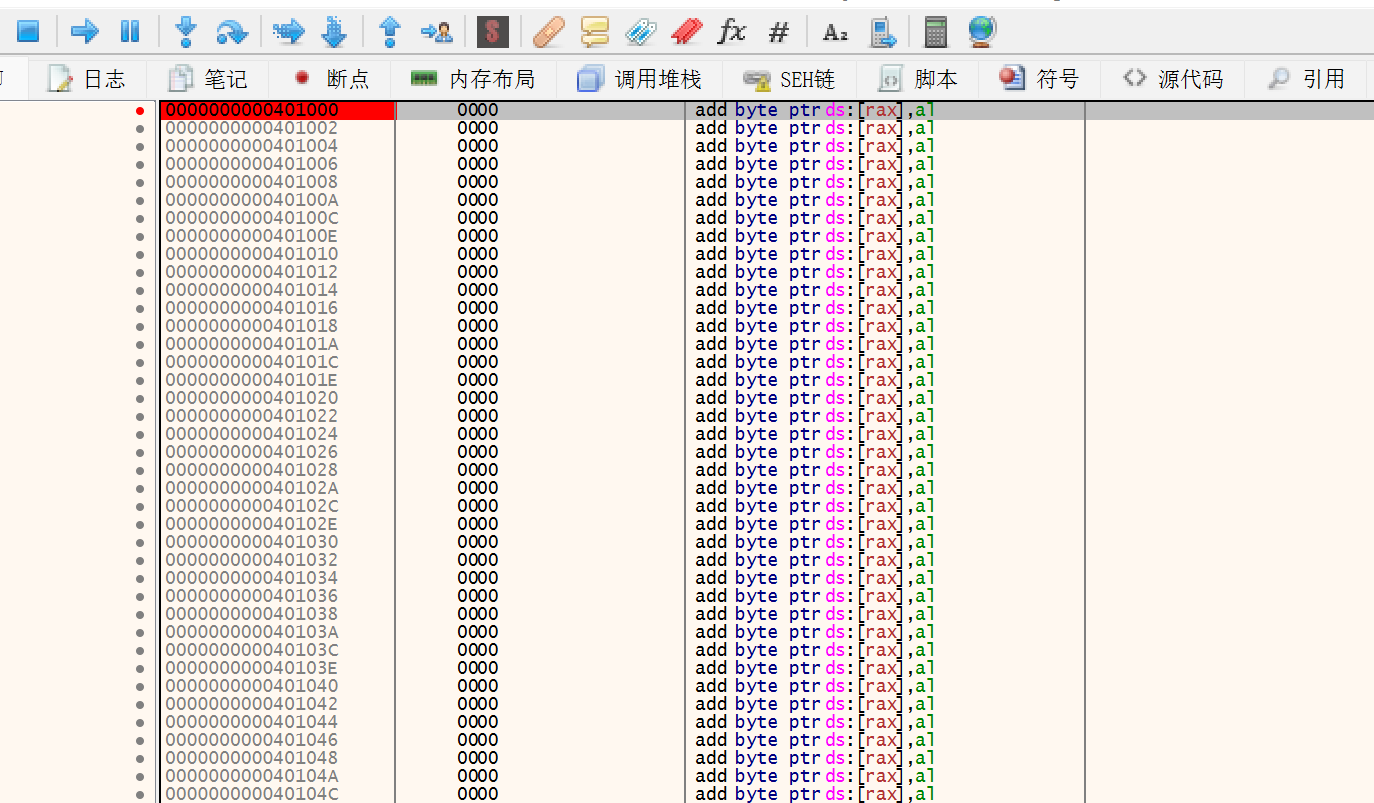Click Execute Till Return up-arrow icon
The width and height of the screenshot is (1374, 803).
[x=390, y=32]
